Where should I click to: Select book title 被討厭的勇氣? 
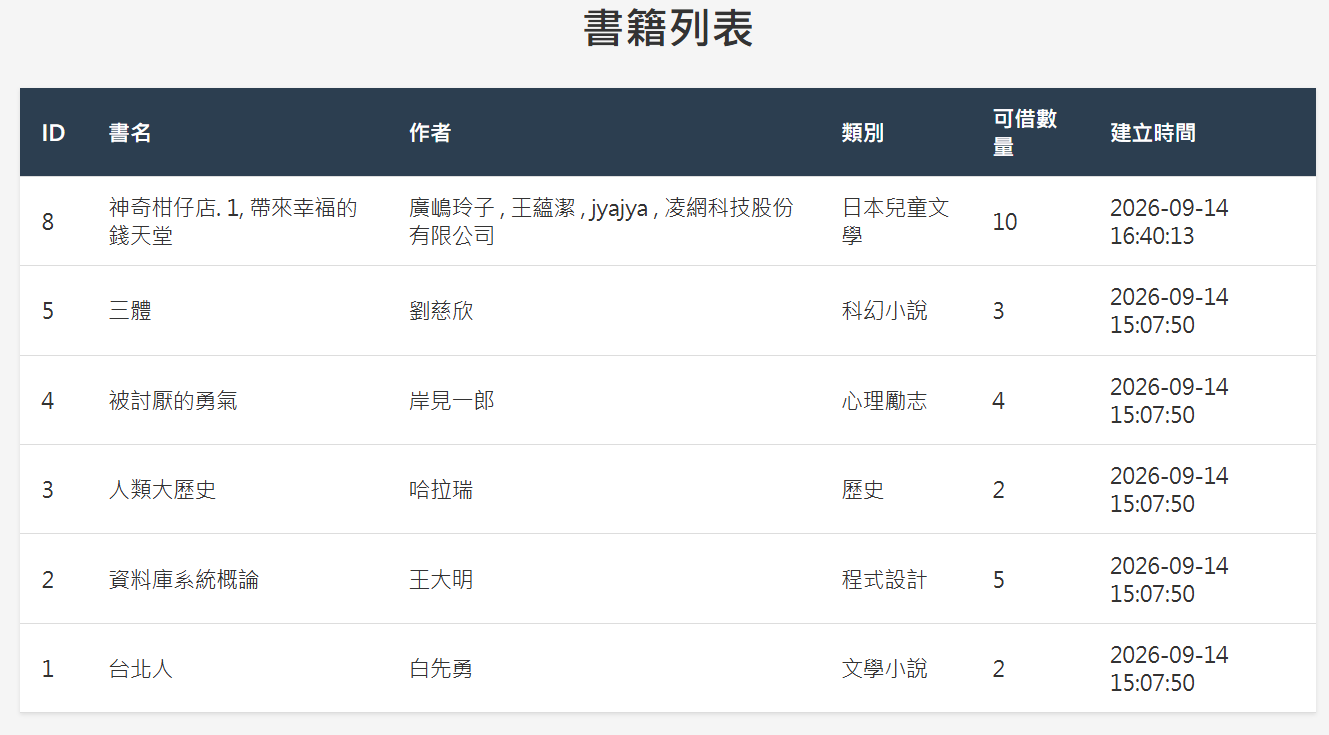pos(173,401)
